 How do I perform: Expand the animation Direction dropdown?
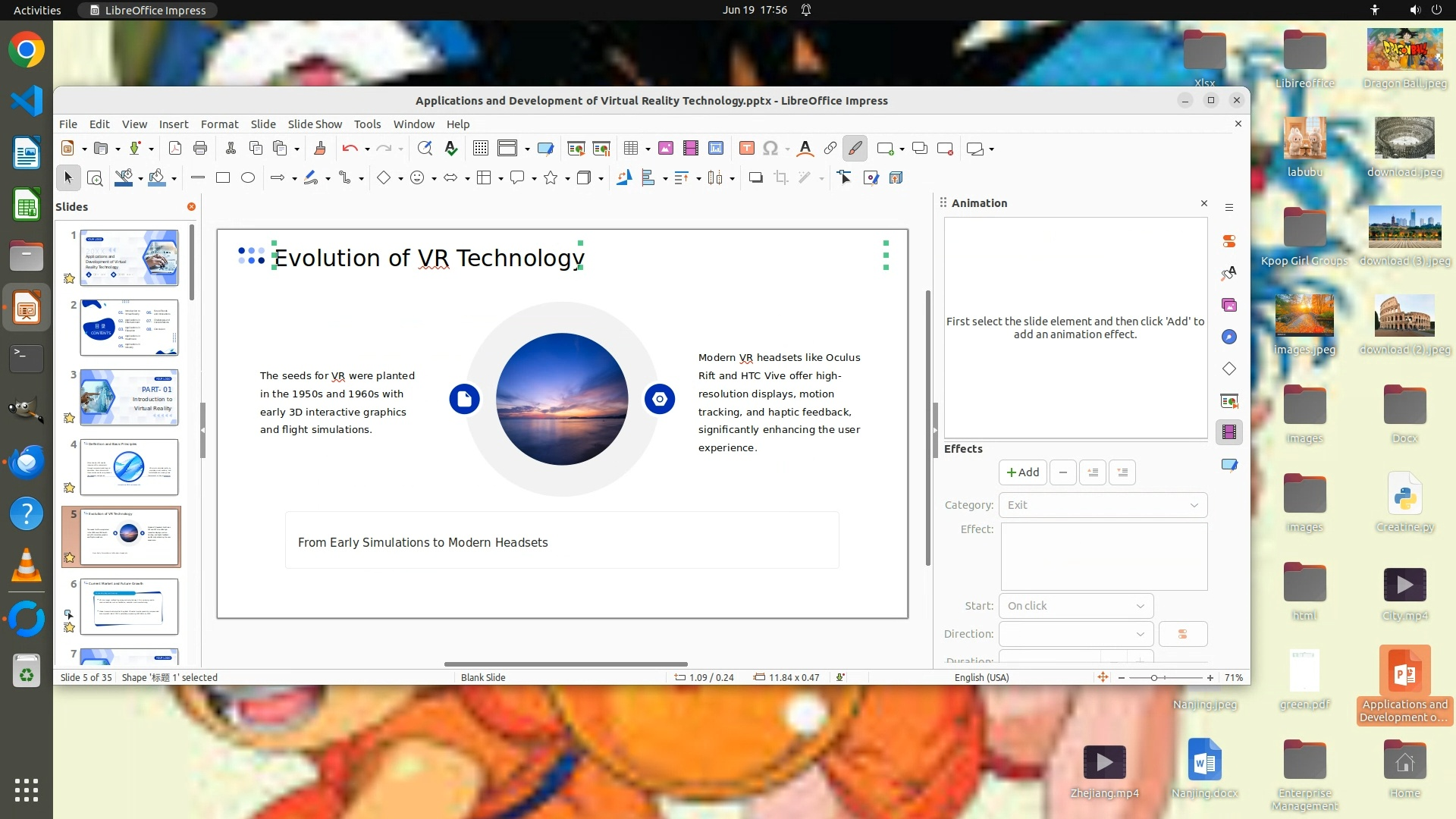pyautogui.click(x=1075, y=634)
